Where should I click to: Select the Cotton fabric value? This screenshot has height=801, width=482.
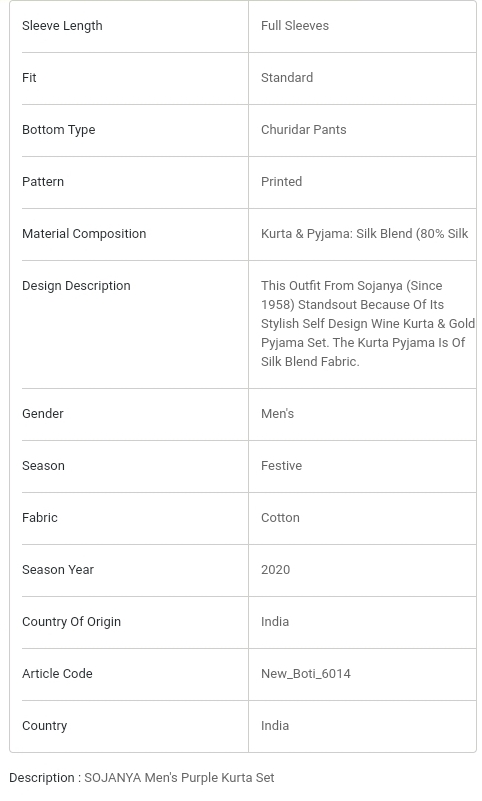(x=280, y=518)
